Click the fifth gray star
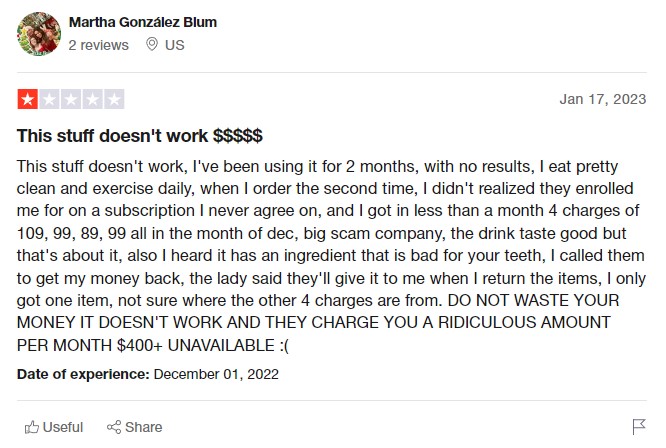Screen dimensions: 666x448 coord(114,99)
